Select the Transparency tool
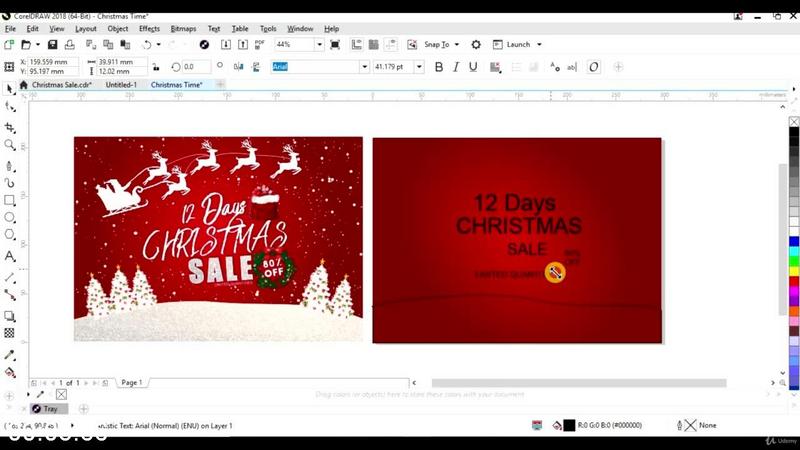 (x=10, y=333)
